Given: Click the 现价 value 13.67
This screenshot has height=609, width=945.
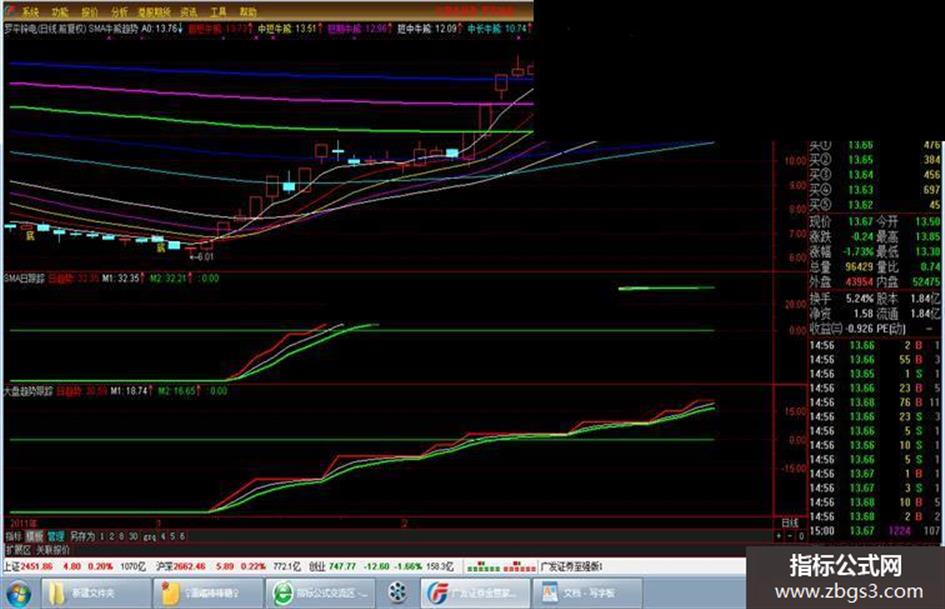Looking at the screenshot, I should click(x=860, y=221).
